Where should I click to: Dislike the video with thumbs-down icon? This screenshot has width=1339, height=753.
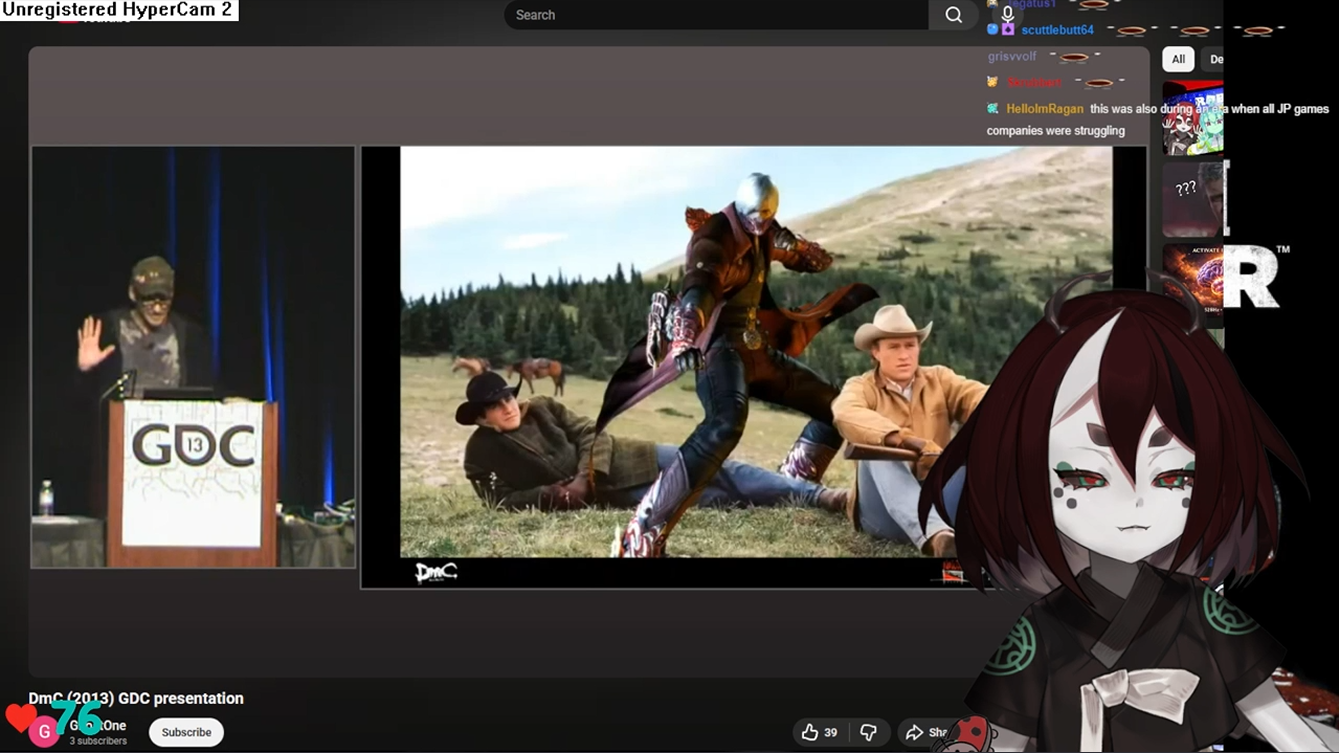click(x=868, y=733)
